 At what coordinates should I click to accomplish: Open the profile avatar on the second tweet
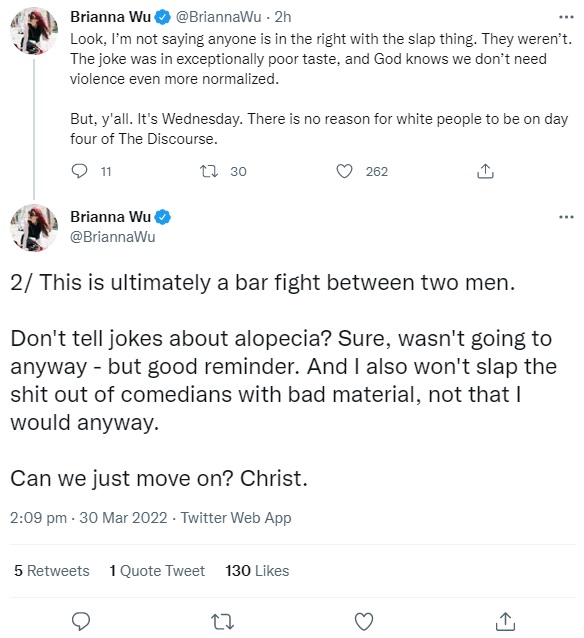coord(34,228)
